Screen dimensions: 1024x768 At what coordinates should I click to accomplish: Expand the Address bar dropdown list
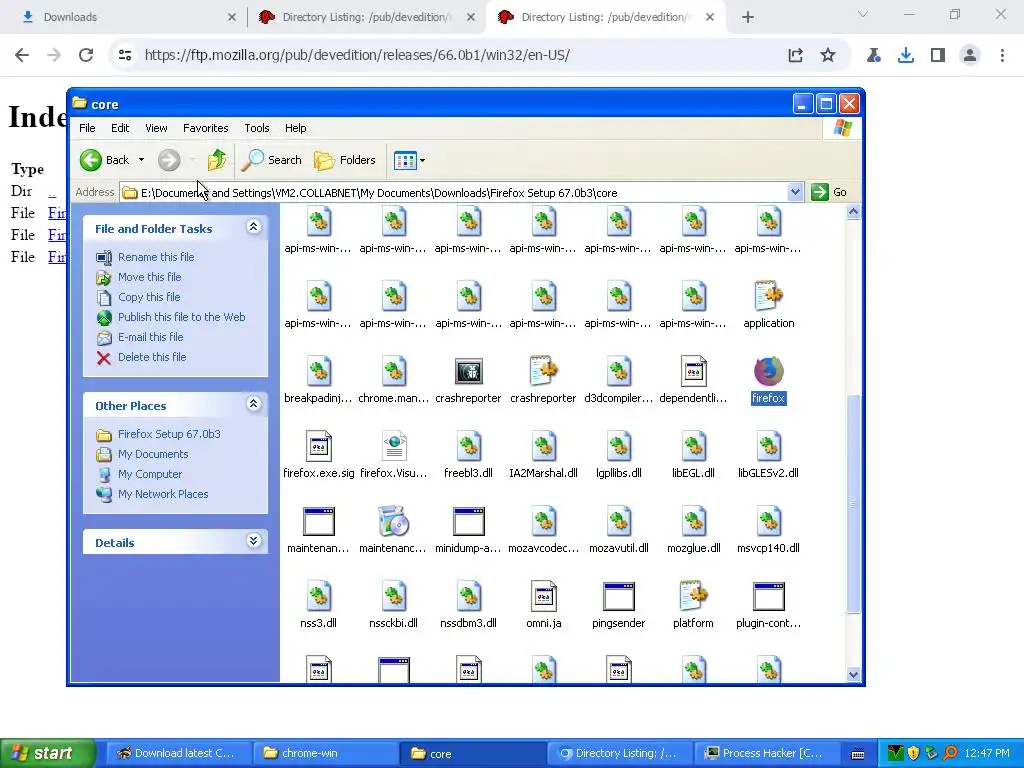795,192
